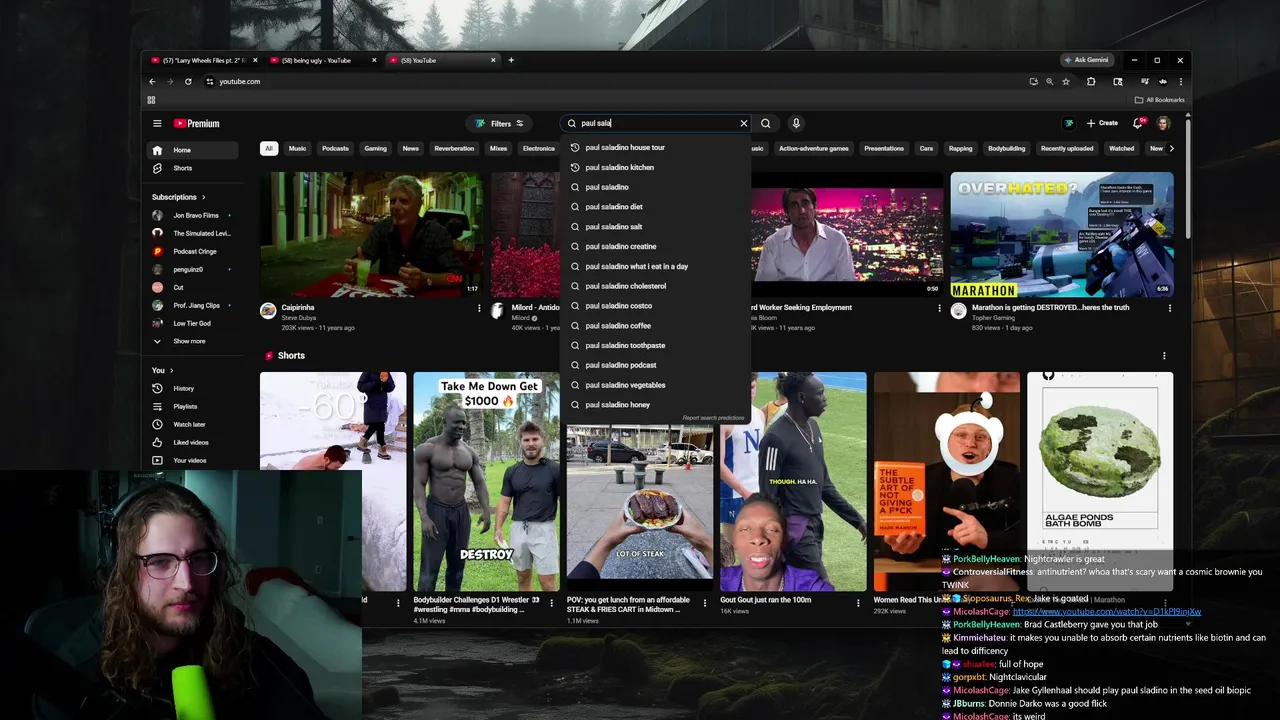Select the 'Bodybuilding' filter chip

tap(1006, 148)
